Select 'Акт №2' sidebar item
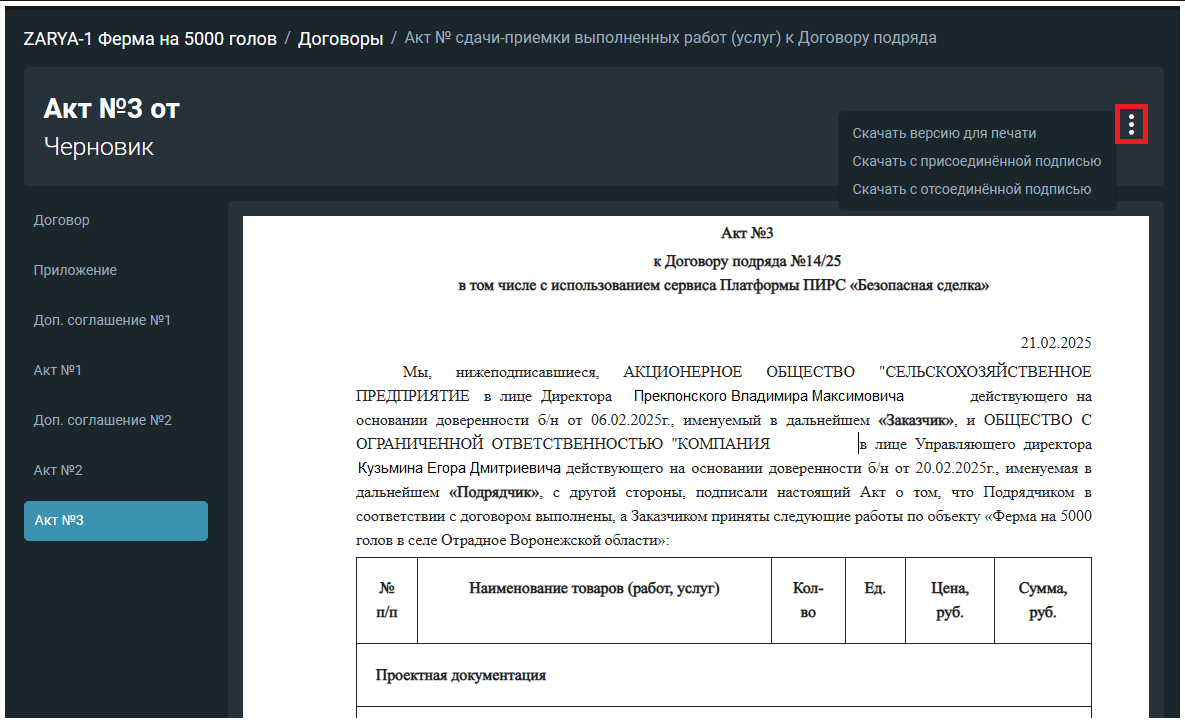Screen dimensions: 1185x723 pyautogui.click(x=58, y=469)
